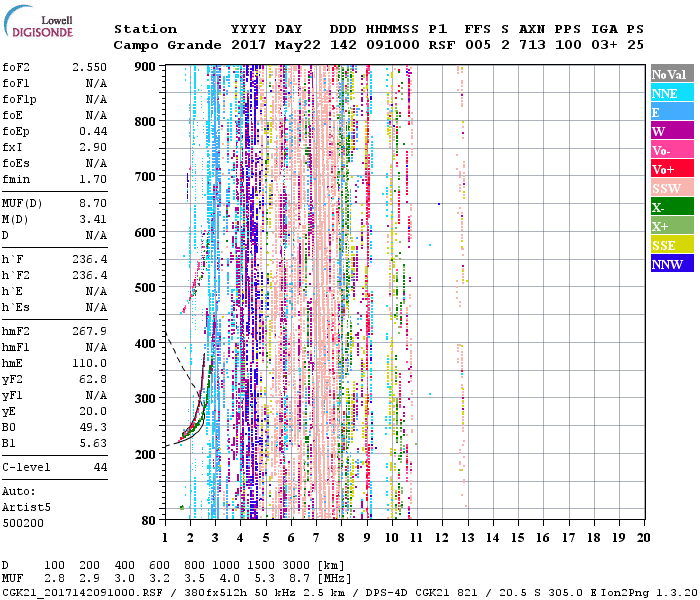Screen dimensions: 700x600
Task: Select the 2017 May22 date header
Action: (x=273, y=45)
